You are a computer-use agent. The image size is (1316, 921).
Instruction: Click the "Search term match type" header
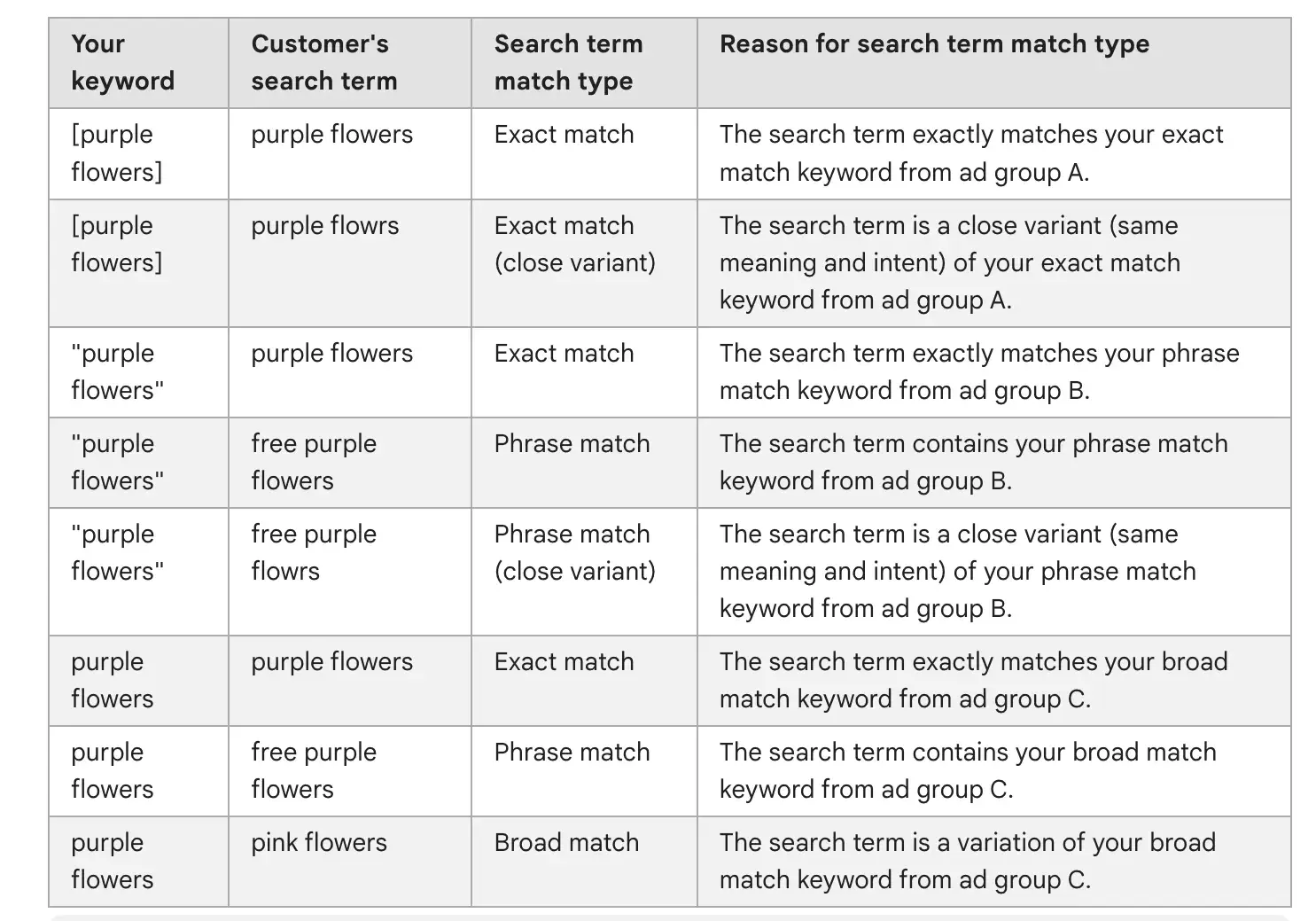pyautogui.click(x=568, y=62)
